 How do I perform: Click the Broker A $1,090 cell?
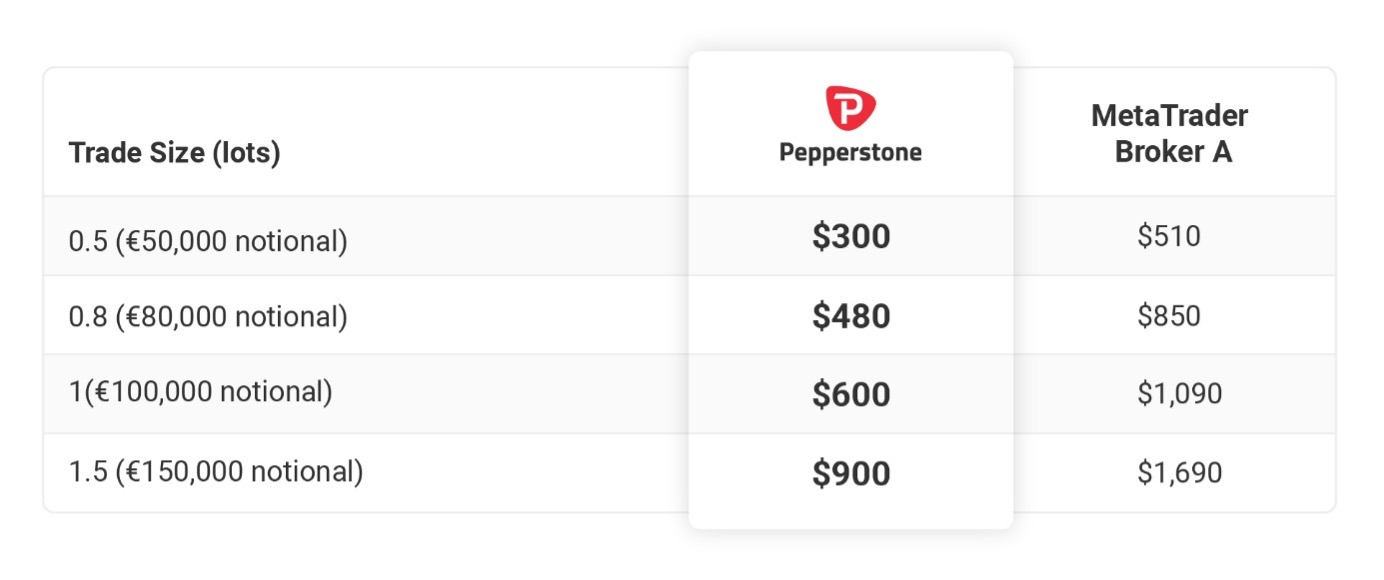tap(1180, 394)
